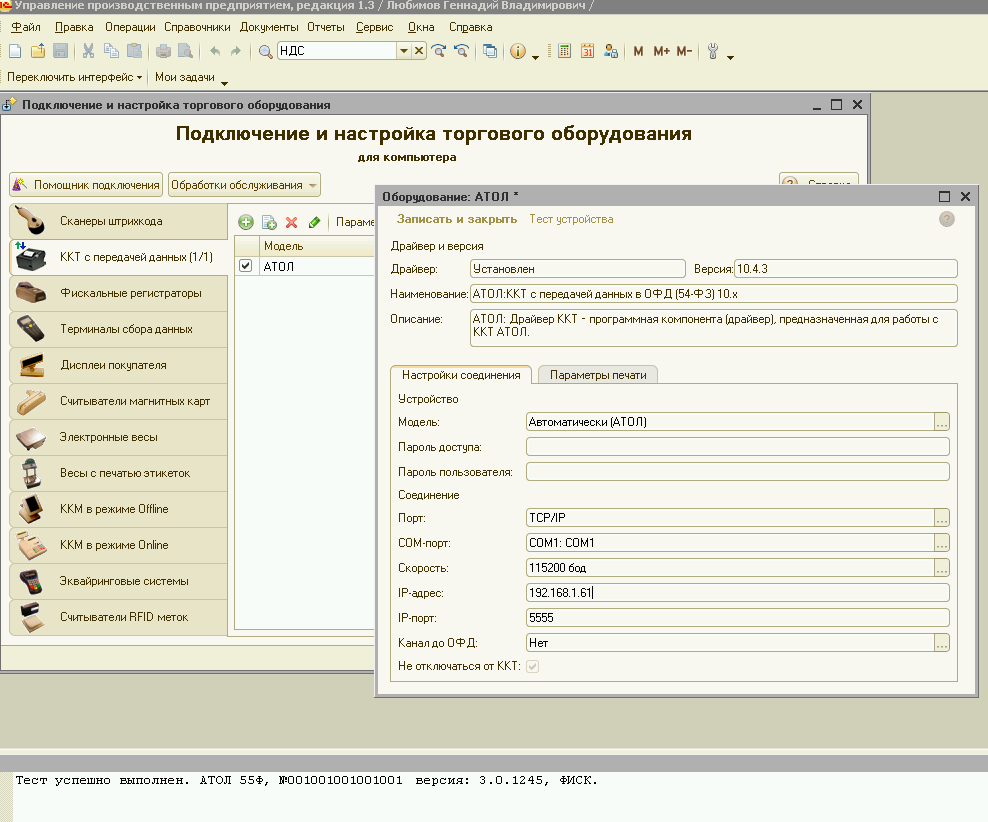Click the search magnifier icon in the toolbar
This screenshot has width=988, height=822.
[x=265, y=51]
